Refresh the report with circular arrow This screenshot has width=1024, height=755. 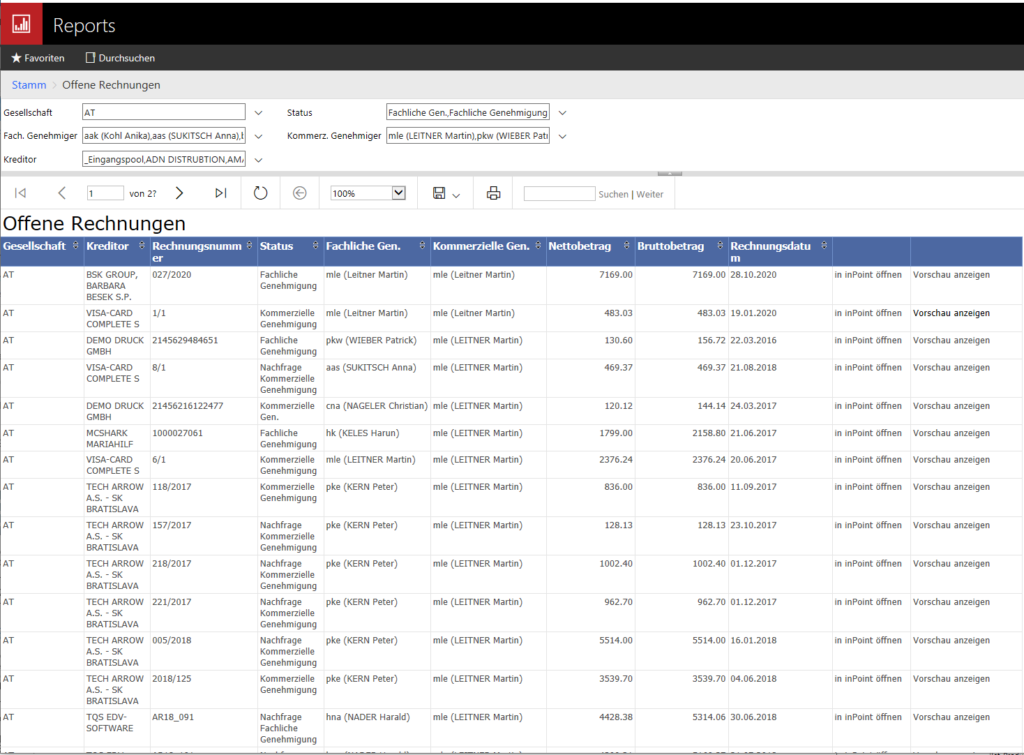pos(260,193)
